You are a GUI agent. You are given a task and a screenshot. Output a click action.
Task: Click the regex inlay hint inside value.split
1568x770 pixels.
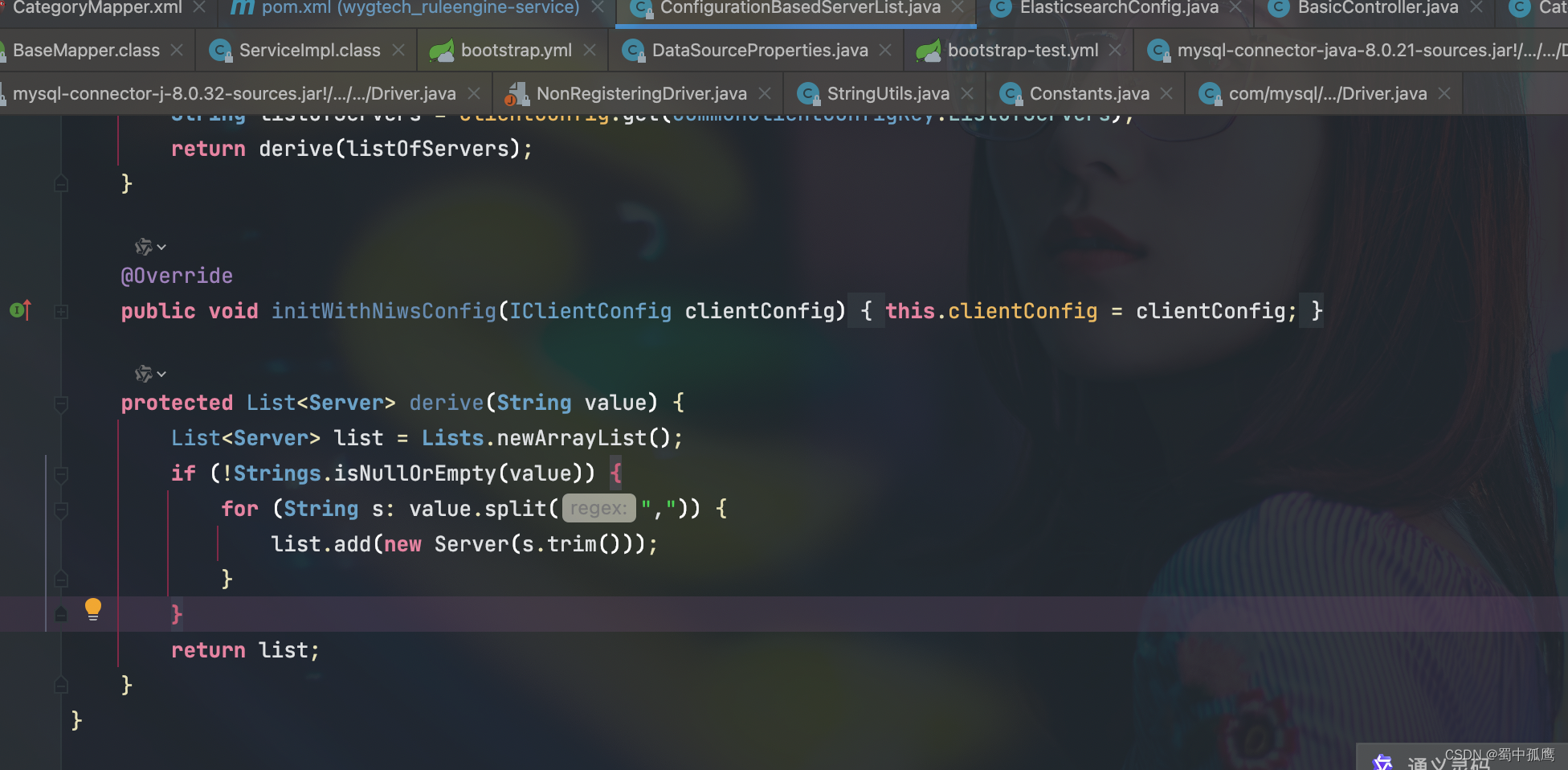(x=598, y=508)
